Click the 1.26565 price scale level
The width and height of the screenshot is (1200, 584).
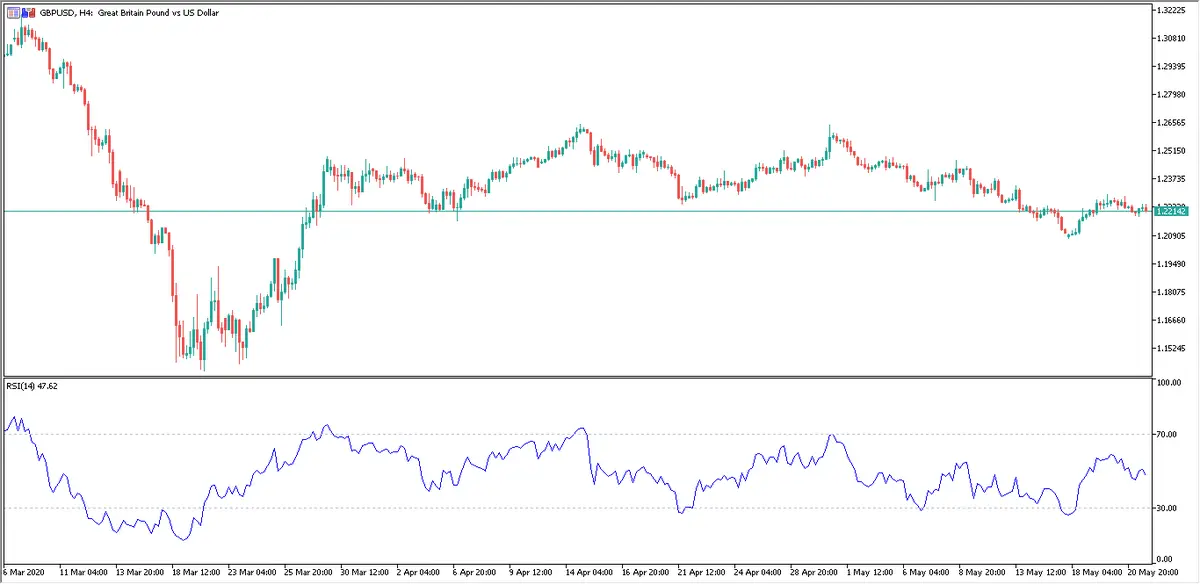[x=1170, y=123]
